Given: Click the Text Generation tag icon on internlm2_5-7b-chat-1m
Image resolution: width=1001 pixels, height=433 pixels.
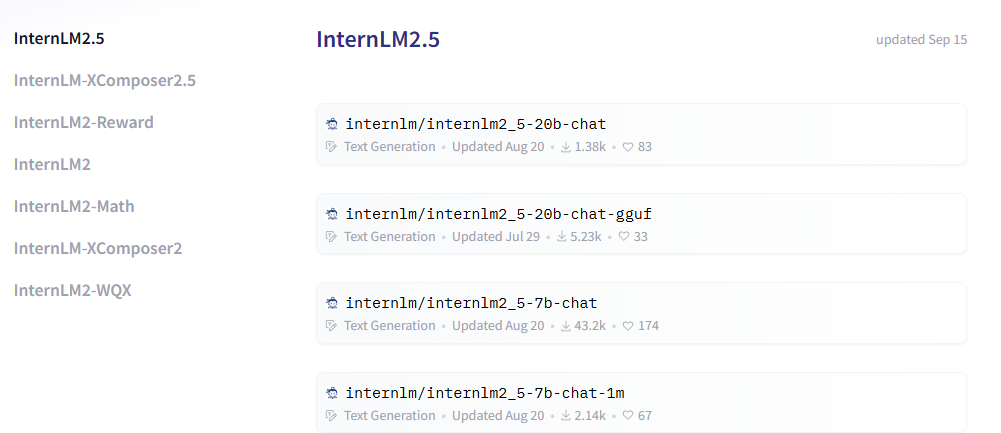Looking at the screenshot, I should coord(332,416).
